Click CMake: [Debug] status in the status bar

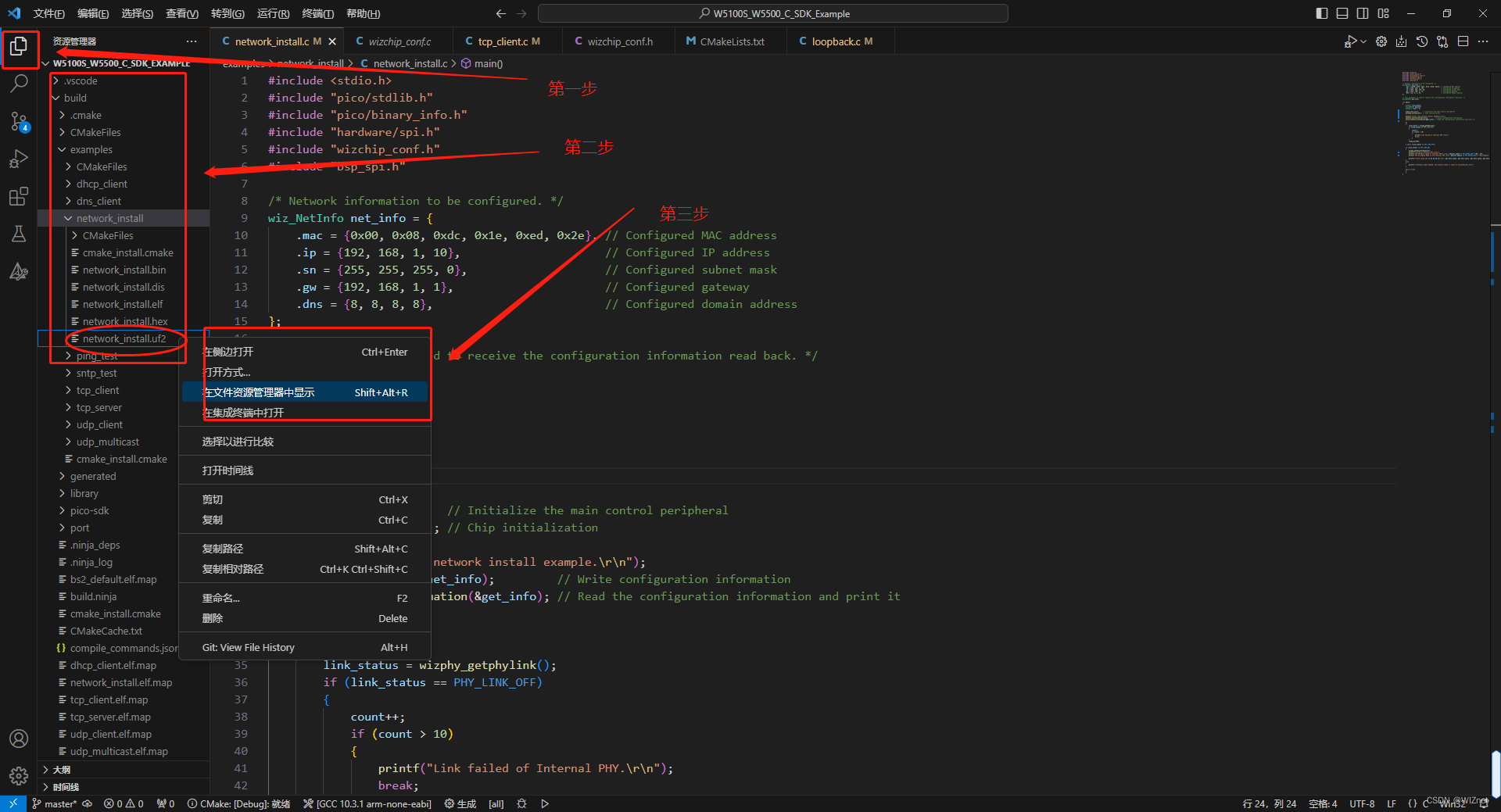[x=238, y=803]
